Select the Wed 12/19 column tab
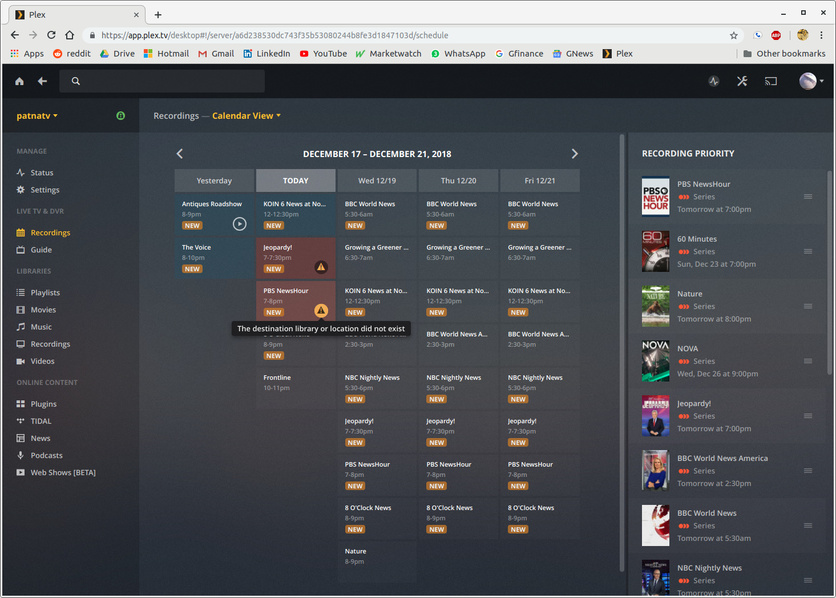Viewport: 836px width, 598px height. pyautogui.click(x=377, y=181)
